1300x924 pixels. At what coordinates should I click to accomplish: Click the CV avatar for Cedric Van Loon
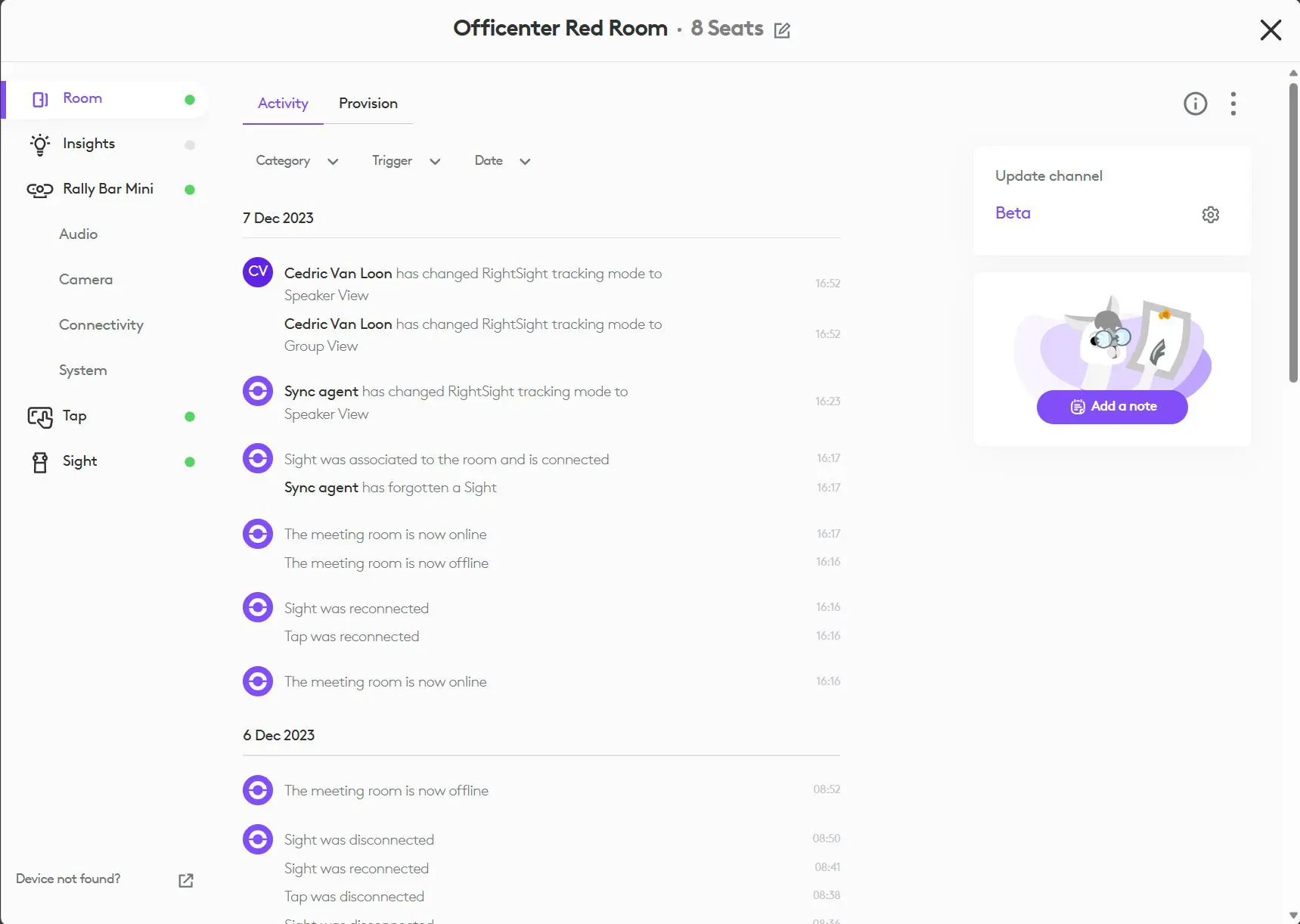pos(258,272)
